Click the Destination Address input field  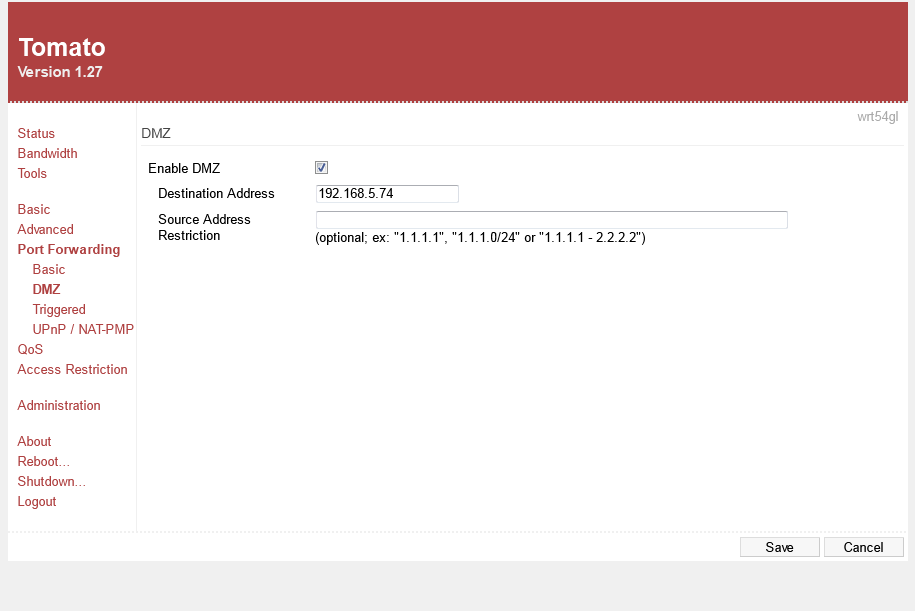coord(387,194)
